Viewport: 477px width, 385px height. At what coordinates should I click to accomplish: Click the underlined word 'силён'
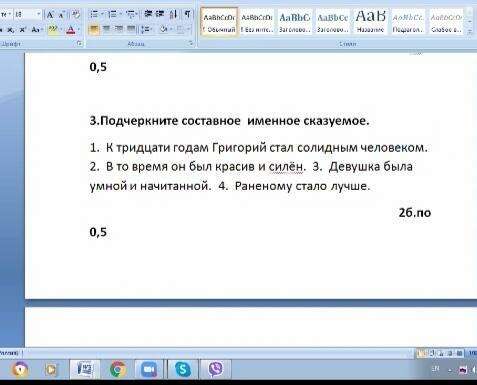(x=286, y=166)
